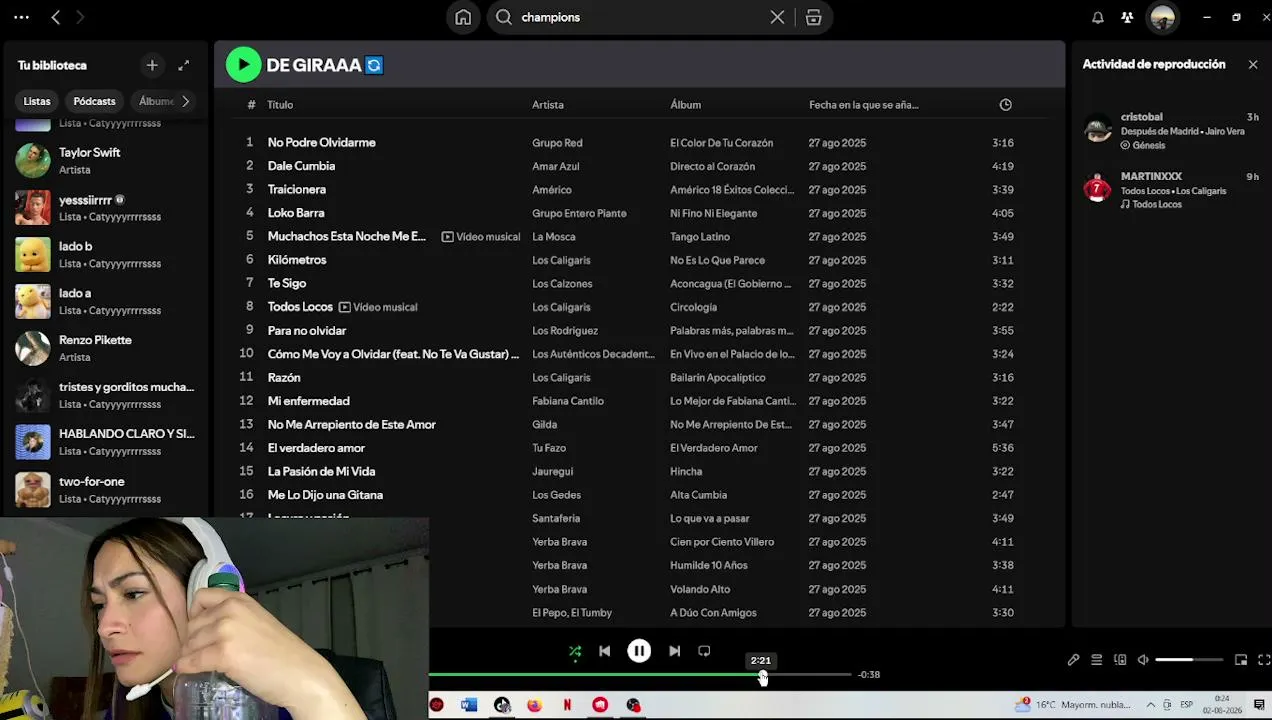Open HABLANDO CLARO Y SI... playlist
Viewport: 1272px width, 720px height.
[x=104, y=442]
